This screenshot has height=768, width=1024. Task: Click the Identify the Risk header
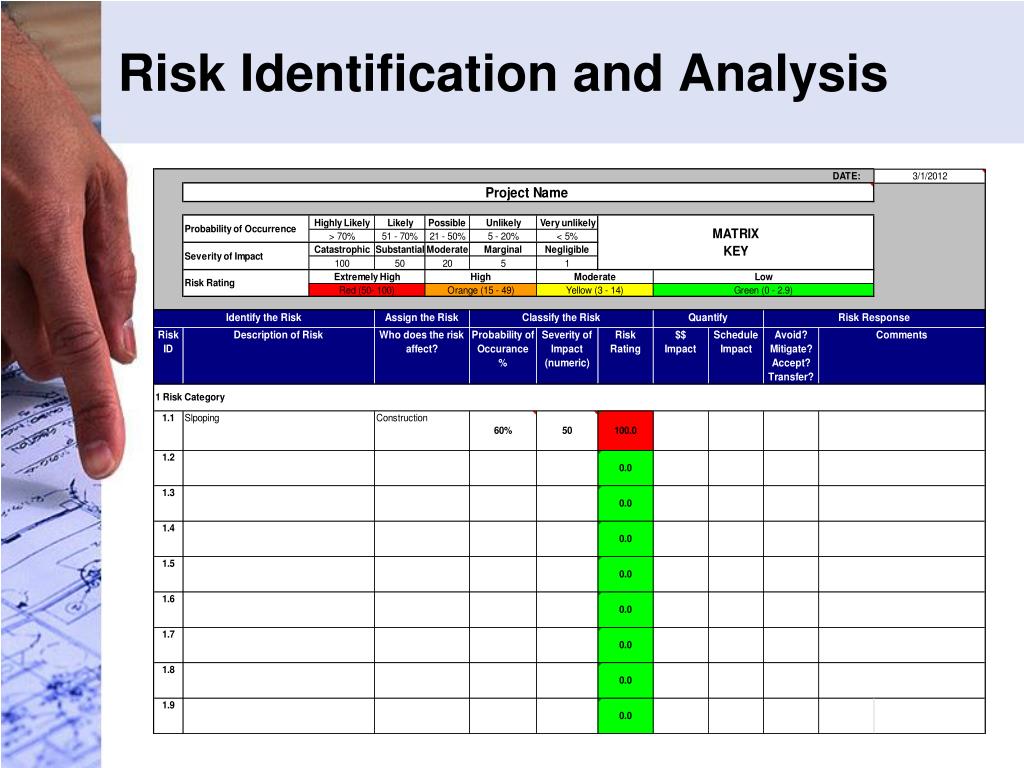pos(264,317)
